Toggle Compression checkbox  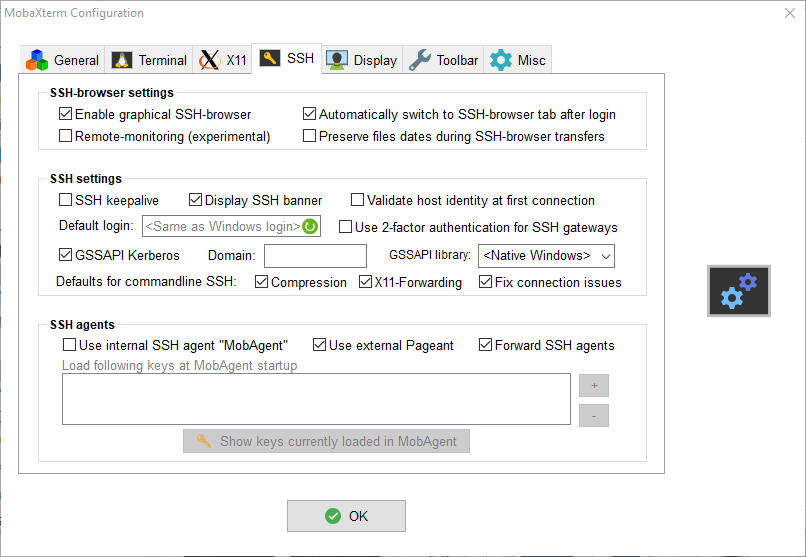(261, 282)
